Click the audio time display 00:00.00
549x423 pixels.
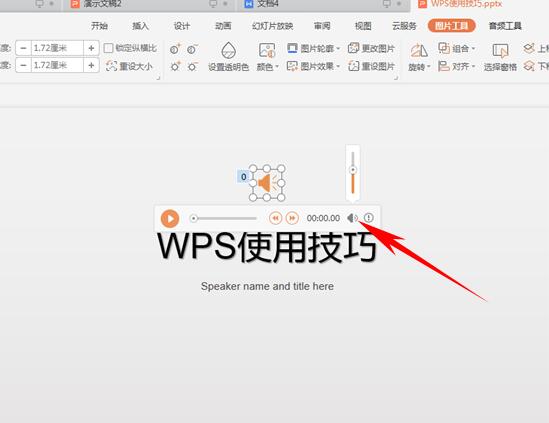pos(323,218)
